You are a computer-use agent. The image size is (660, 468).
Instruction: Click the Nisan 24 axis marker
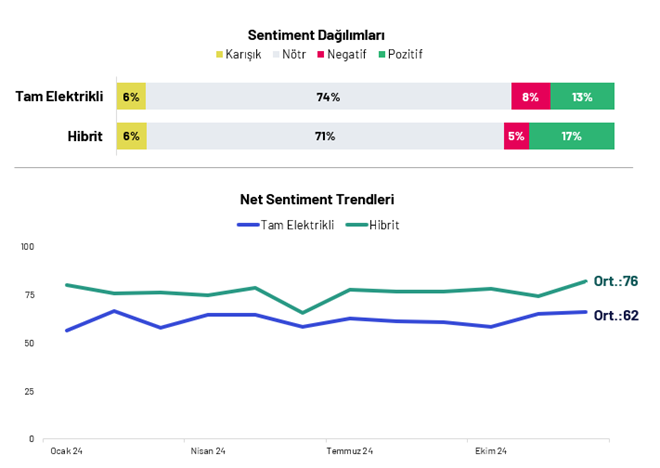click(208, 451)
